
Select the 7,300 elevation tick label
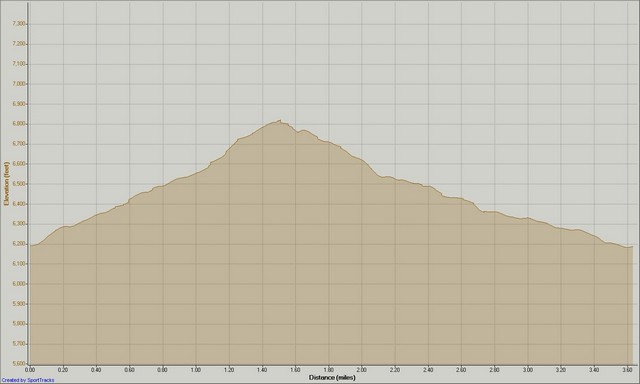click(19, 24)
